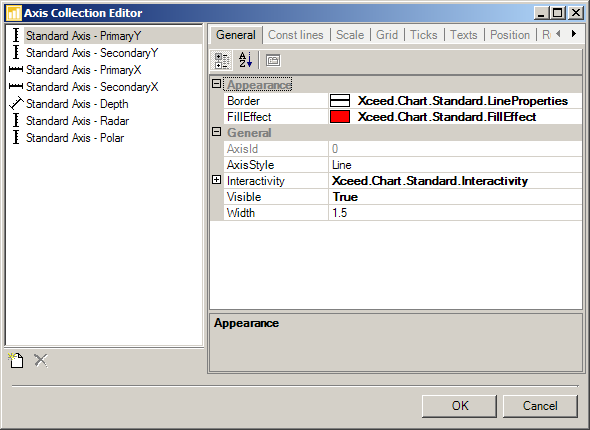The height and width of the screenshot is (430, 590).
Task: Switch to the Const lines tab
Action: pos(295,35)
